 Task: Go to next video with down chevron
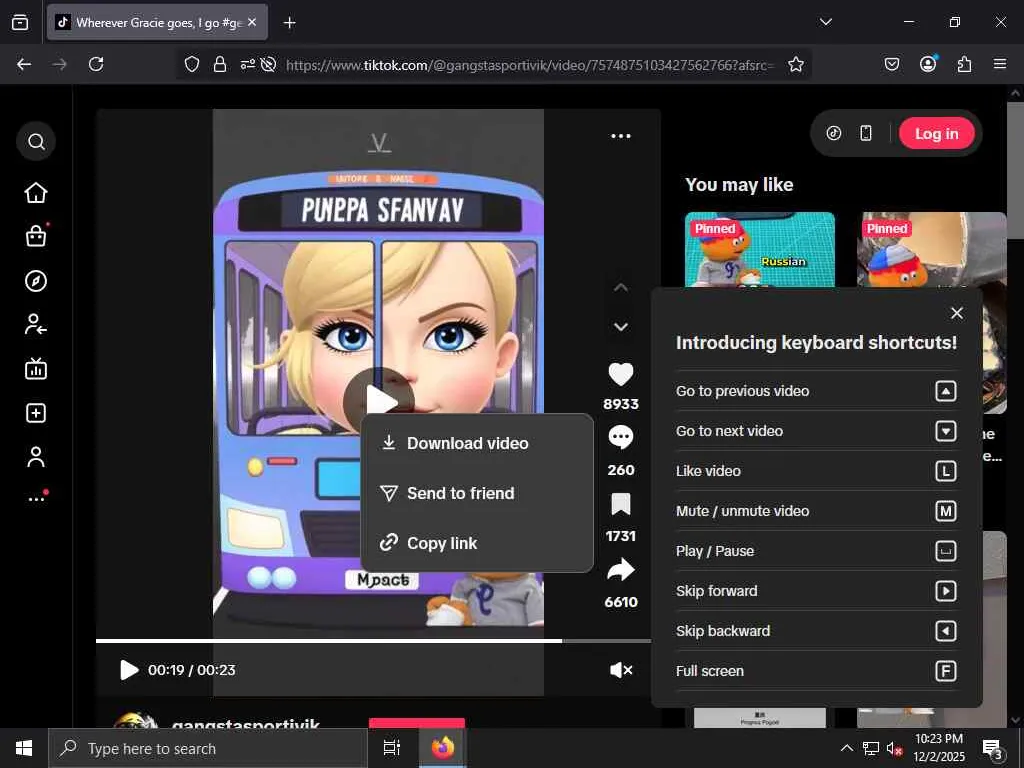click(x=621, y=327)
